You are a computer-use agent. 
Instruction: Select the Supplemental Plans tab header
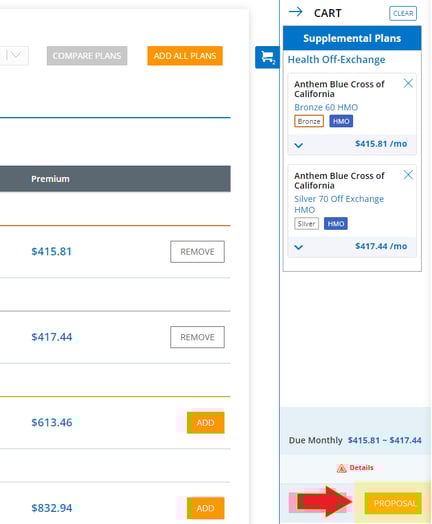click(x=352, y=38)
